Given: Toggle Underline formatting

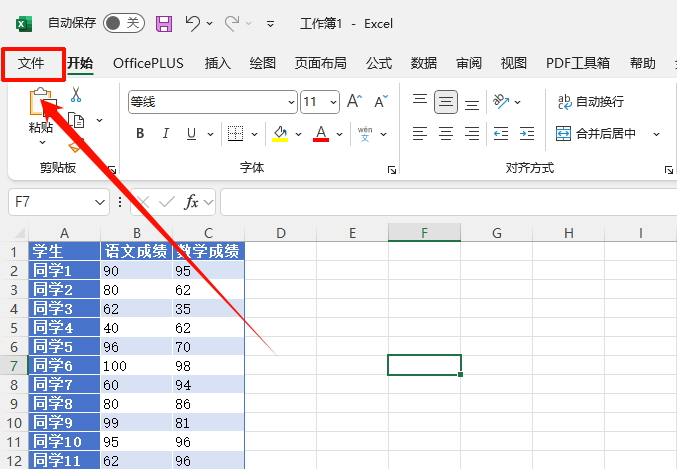Looking at the screenshot, I should click(x=191, y=133).
